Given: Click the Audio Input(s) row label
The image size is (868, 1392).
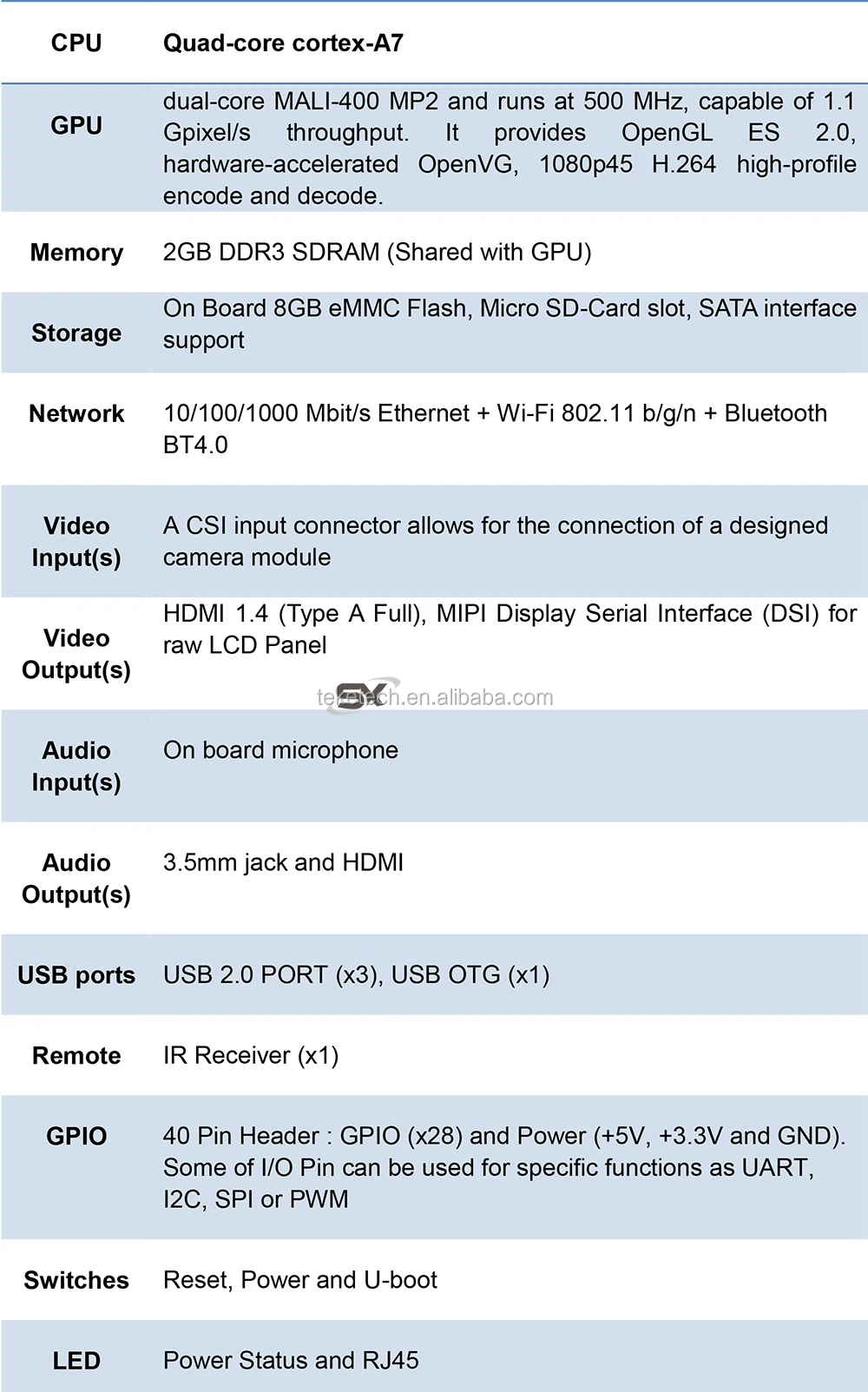Looking at the screenshot, I should click(x=76, y=766).
